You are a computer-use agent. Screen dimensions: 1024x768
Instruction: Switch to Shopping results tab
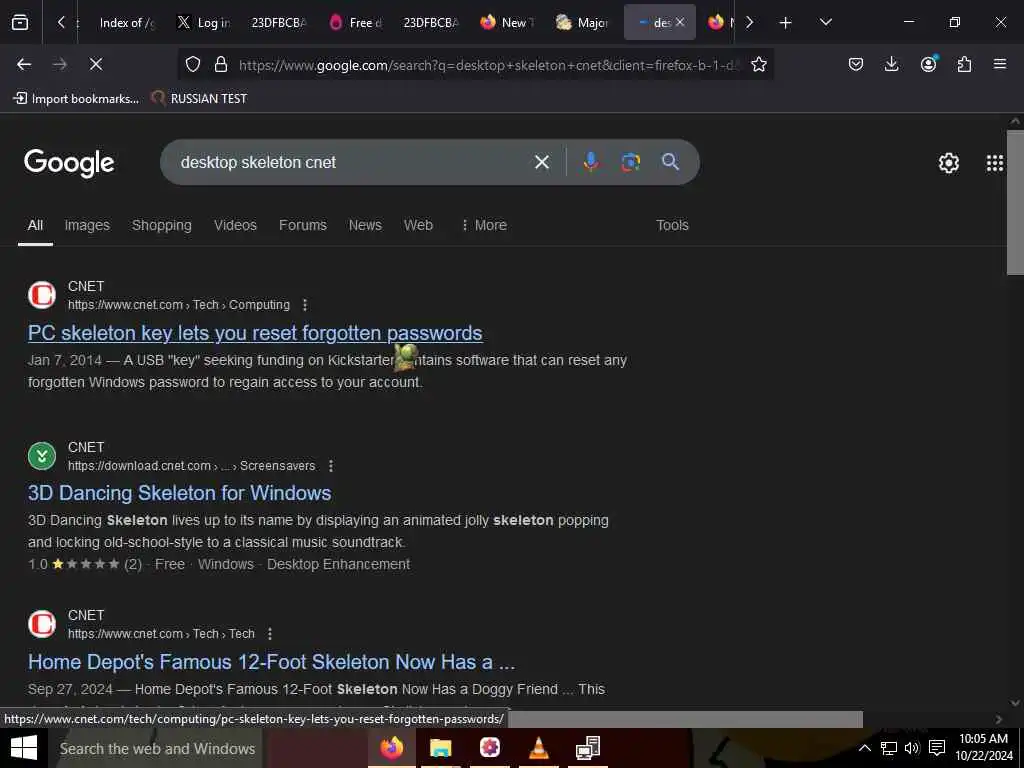coord(162,225)
